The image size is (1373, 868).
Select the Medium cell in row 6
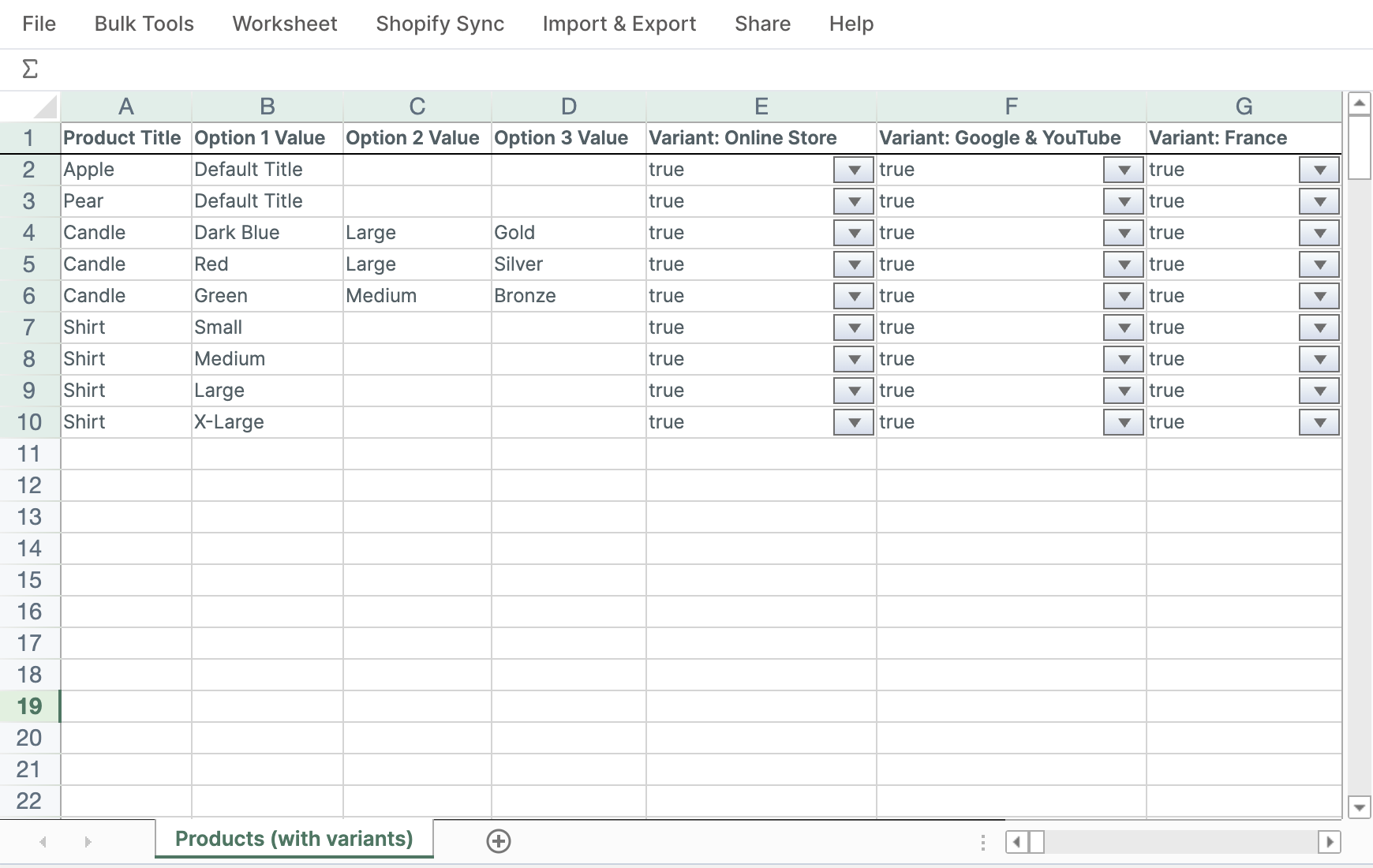tap(417, 296)
